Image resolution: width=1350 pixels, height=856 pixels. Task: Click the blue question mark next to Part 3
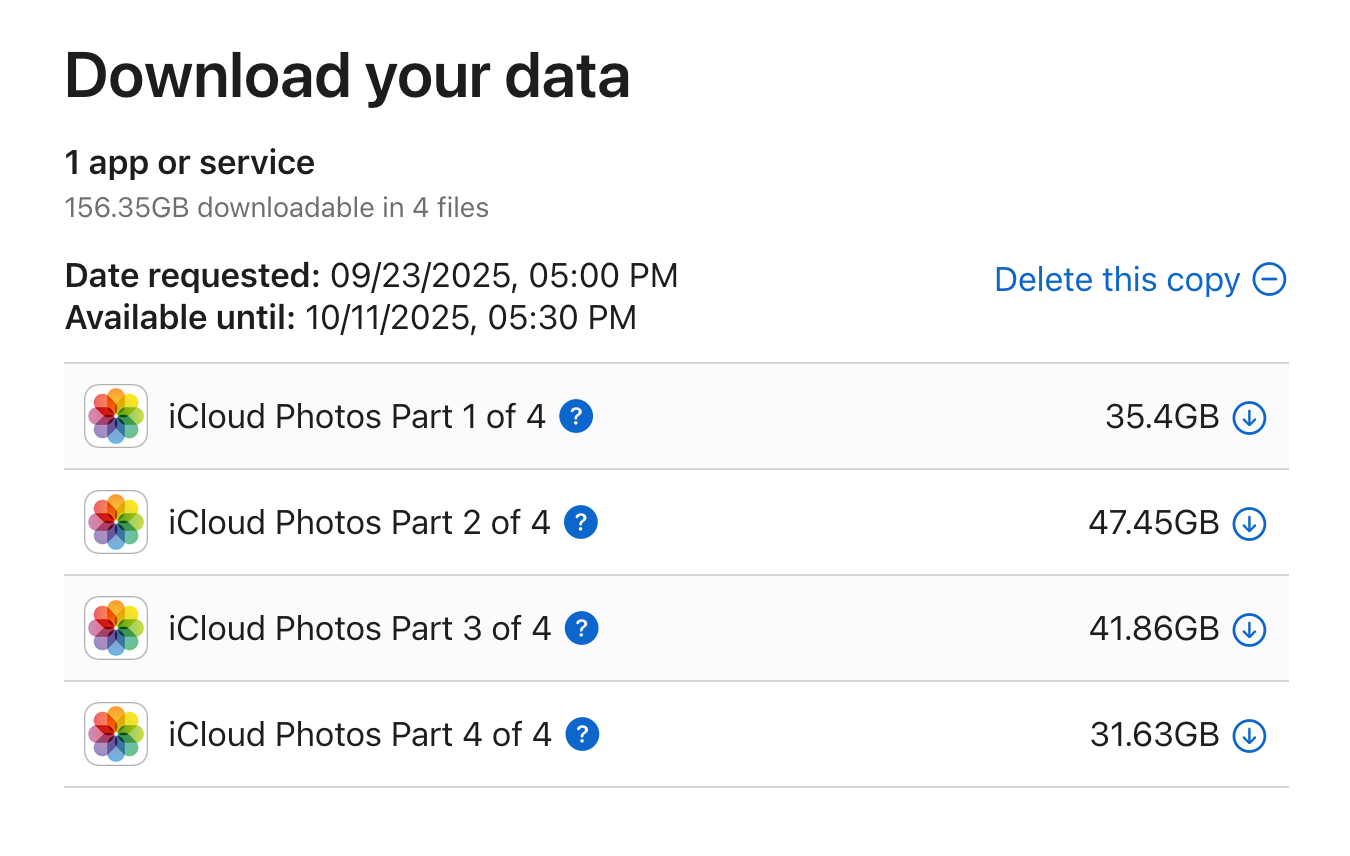[x=581, y=628]
